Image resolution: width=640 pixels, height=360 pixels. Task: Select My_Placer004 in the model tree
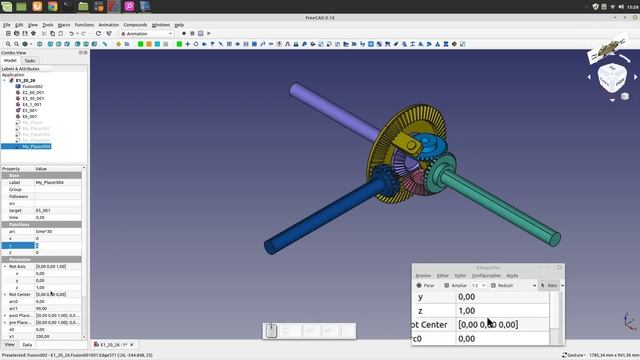pyautogui.click(x=36, y=147)
